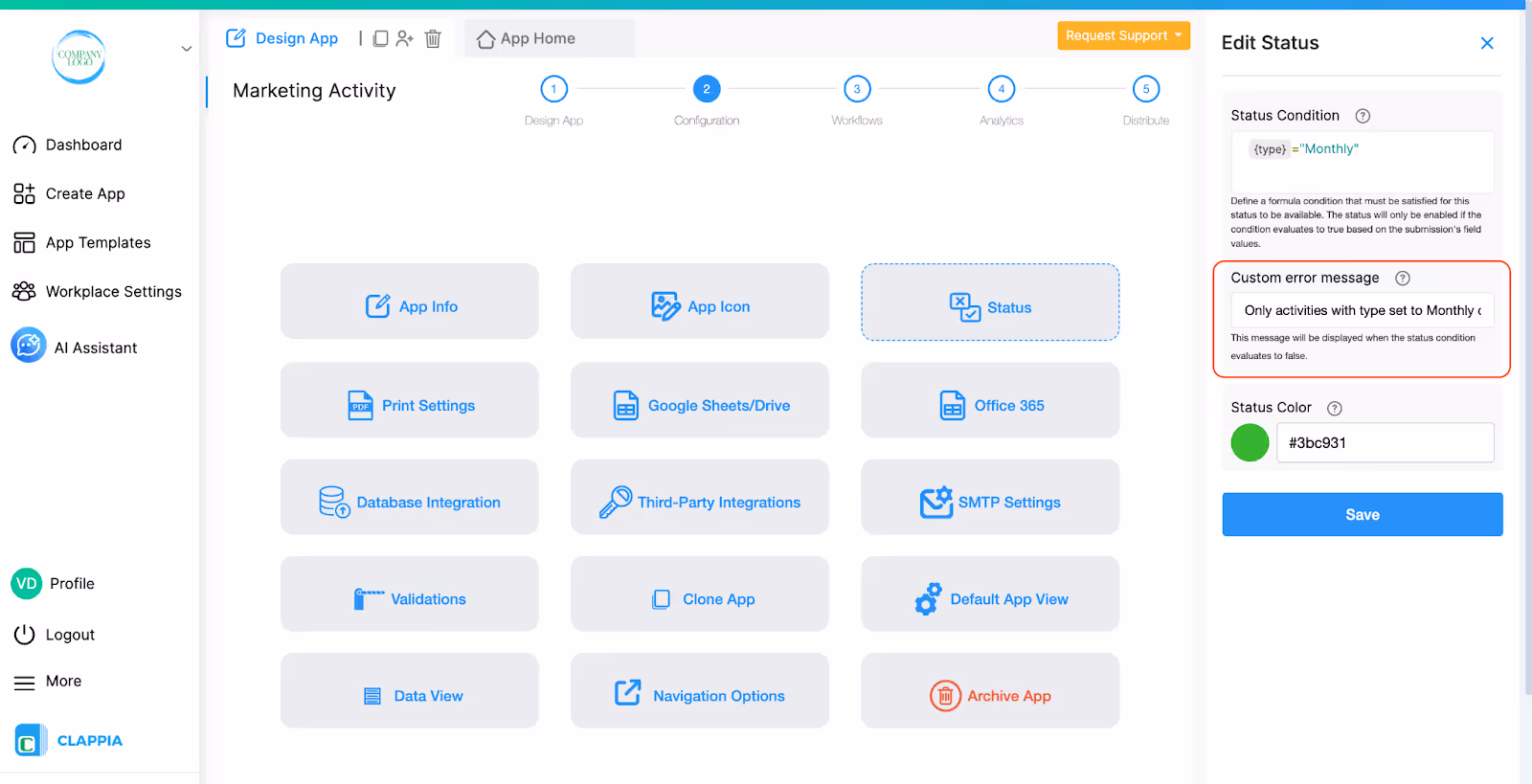This screenshot has width=1532, height=784.
Task: Open the Data View tile
Action: point(410,690)
